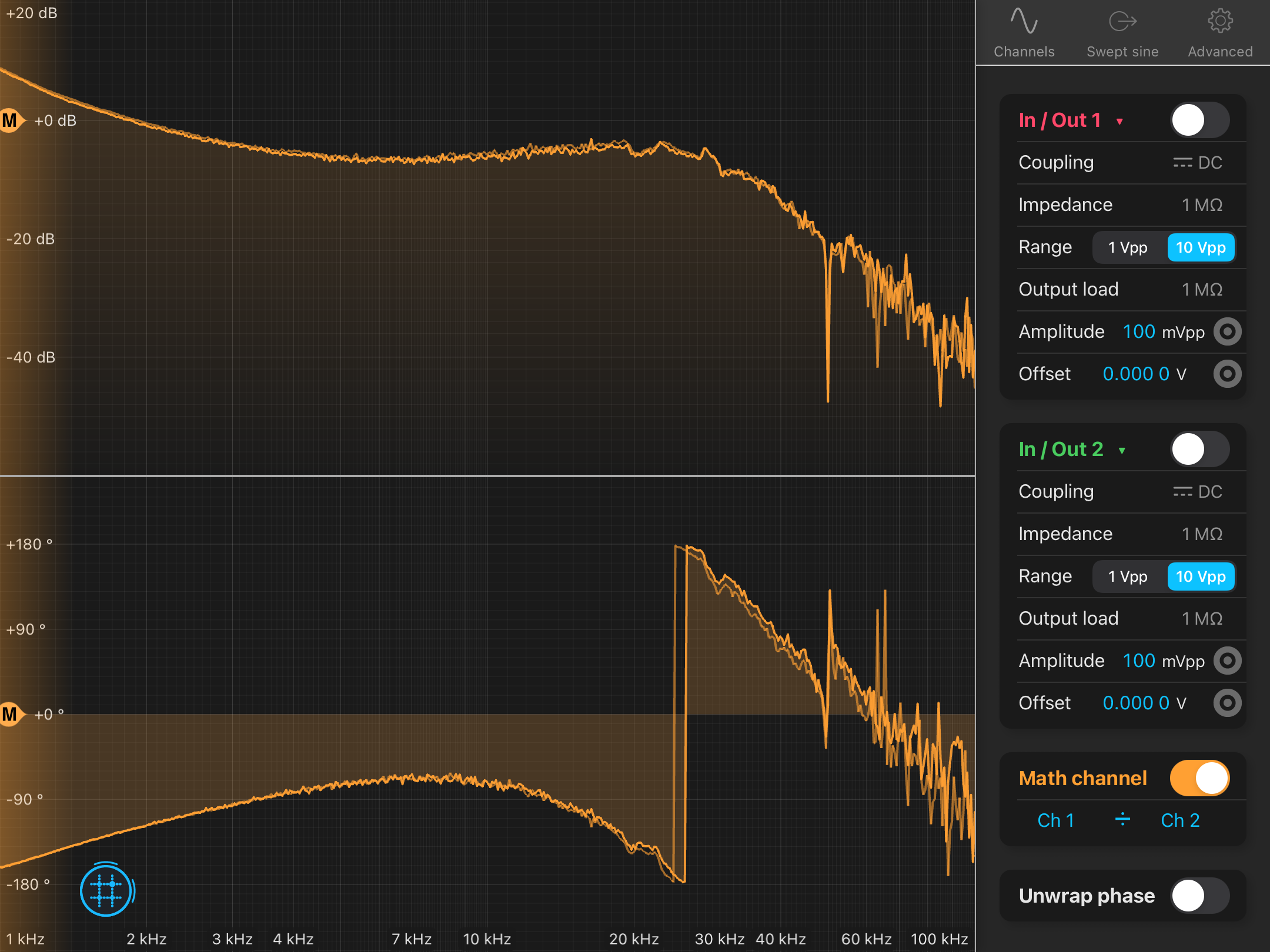Select 10 Vpp range for Channel 2
1270x952 pixels.
click(x=1201, y=577)
